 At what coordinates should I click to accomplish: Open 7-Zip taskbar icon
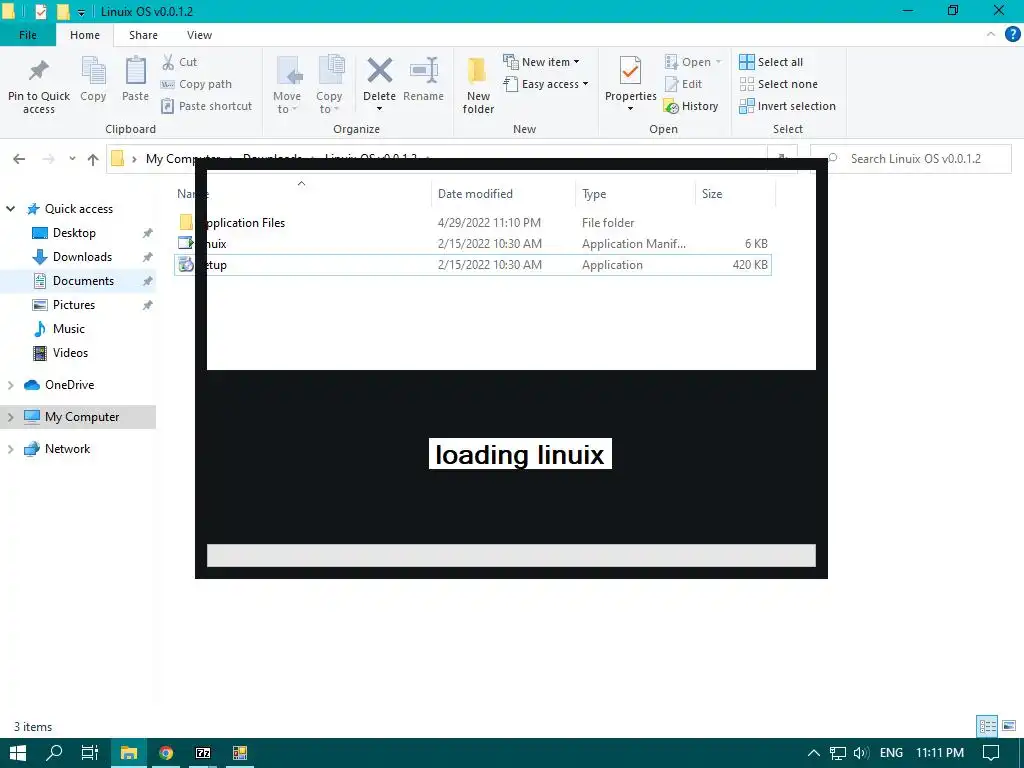203,753
